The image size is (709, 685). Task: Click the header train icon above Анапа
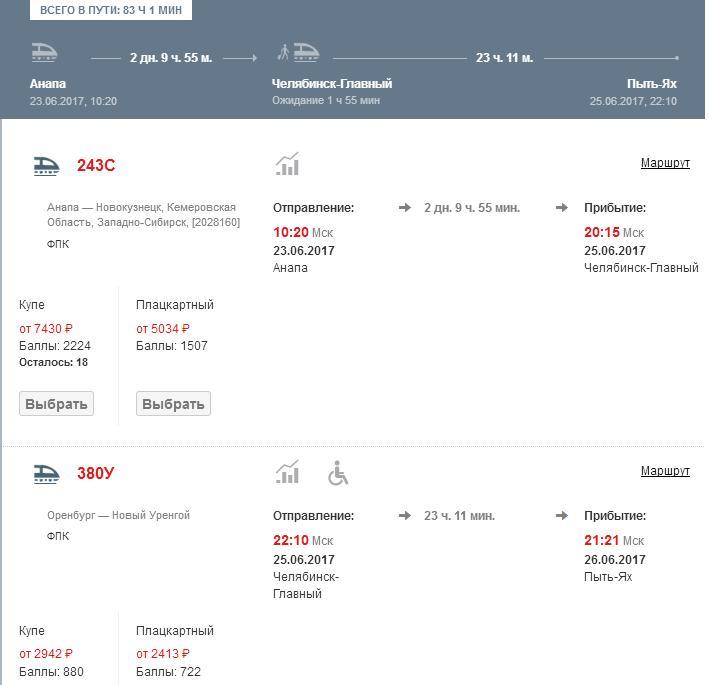coord(43,53)
